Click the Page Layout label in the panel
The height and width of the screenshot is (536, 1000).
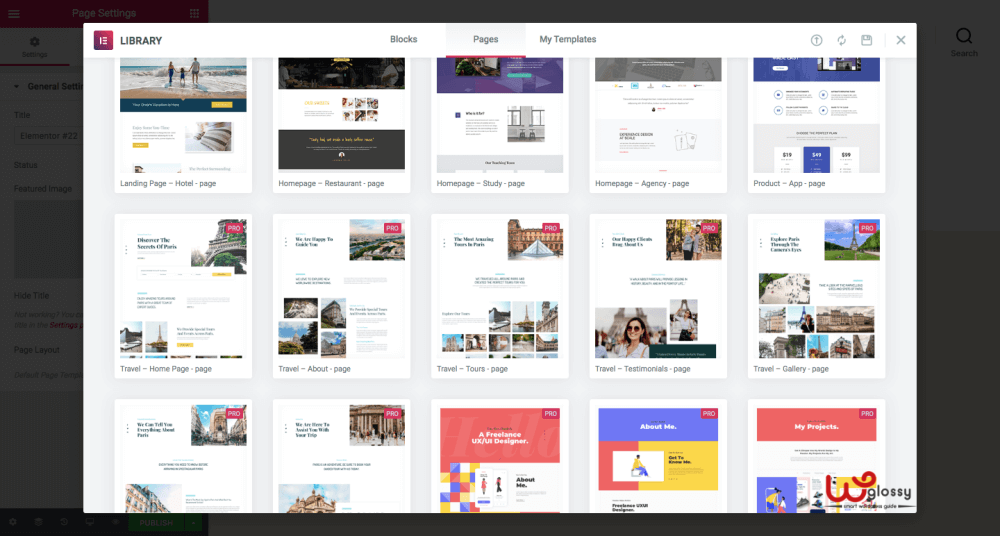pyautogui.click(x=37, y=350)
